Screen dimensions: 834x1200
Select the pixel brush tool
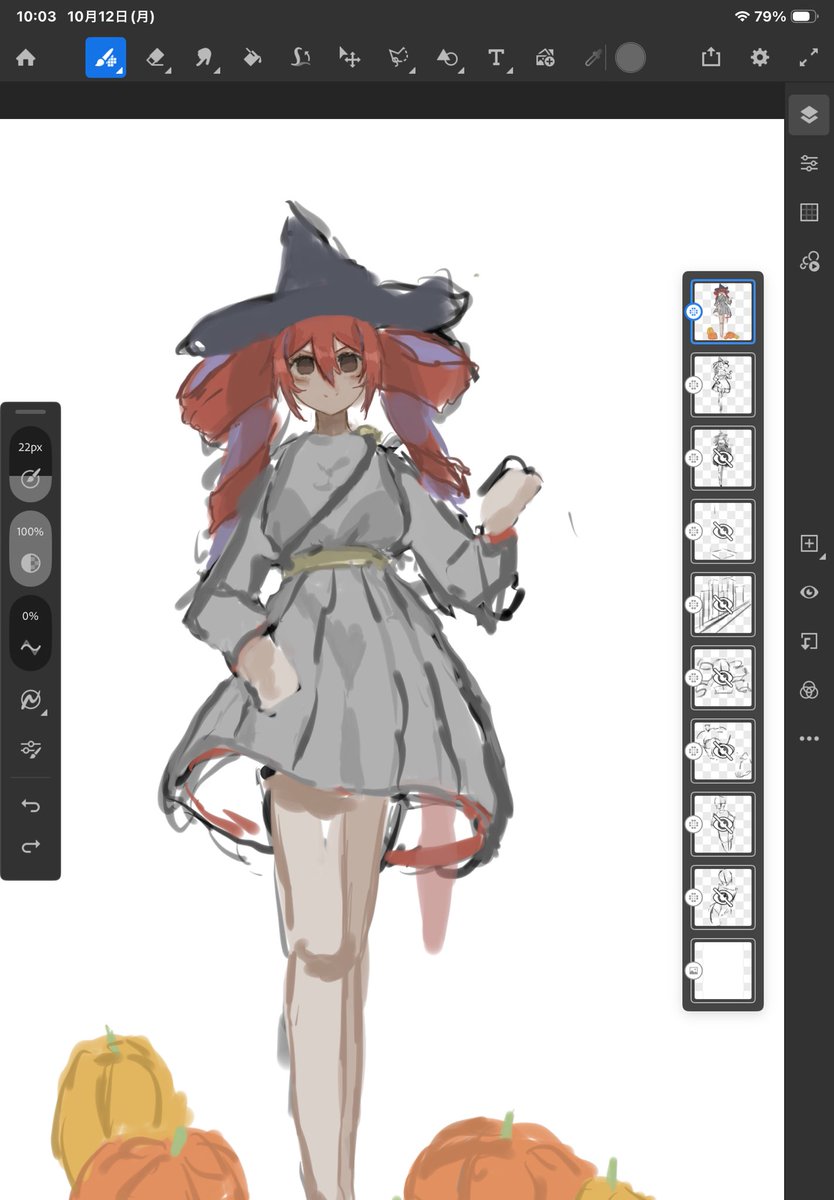tap(105, 58)
